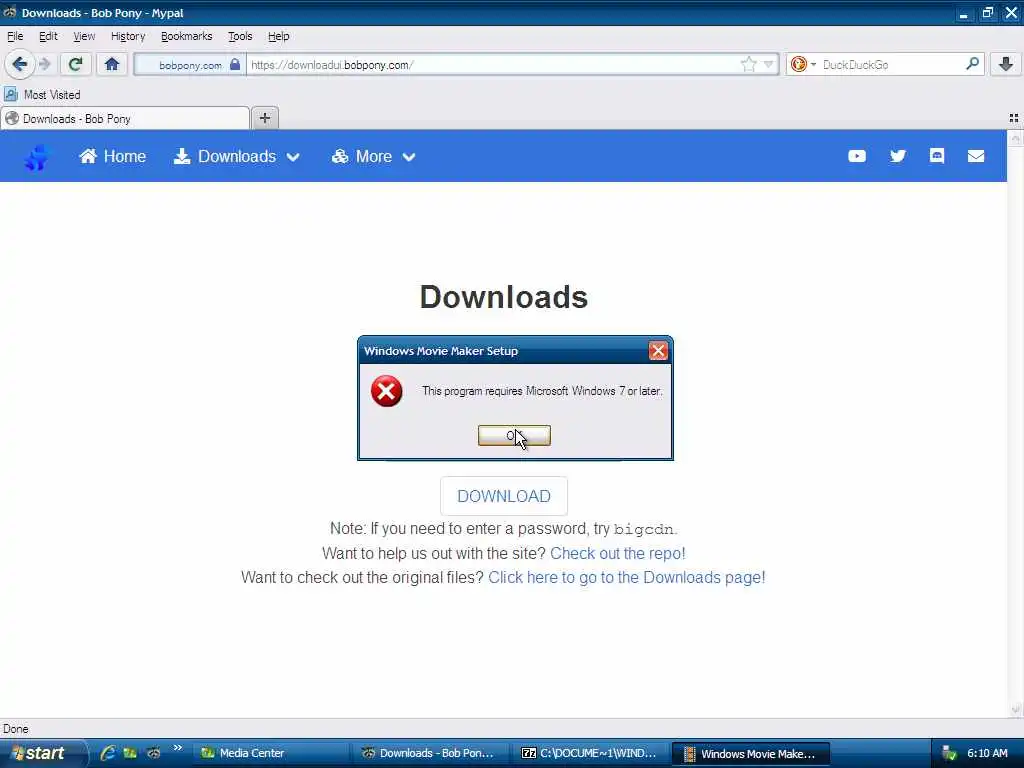Image resolution: width=1024 pixels, height=768 pixels.
Task: Open the Tools menu
Action: coord(240,37)
